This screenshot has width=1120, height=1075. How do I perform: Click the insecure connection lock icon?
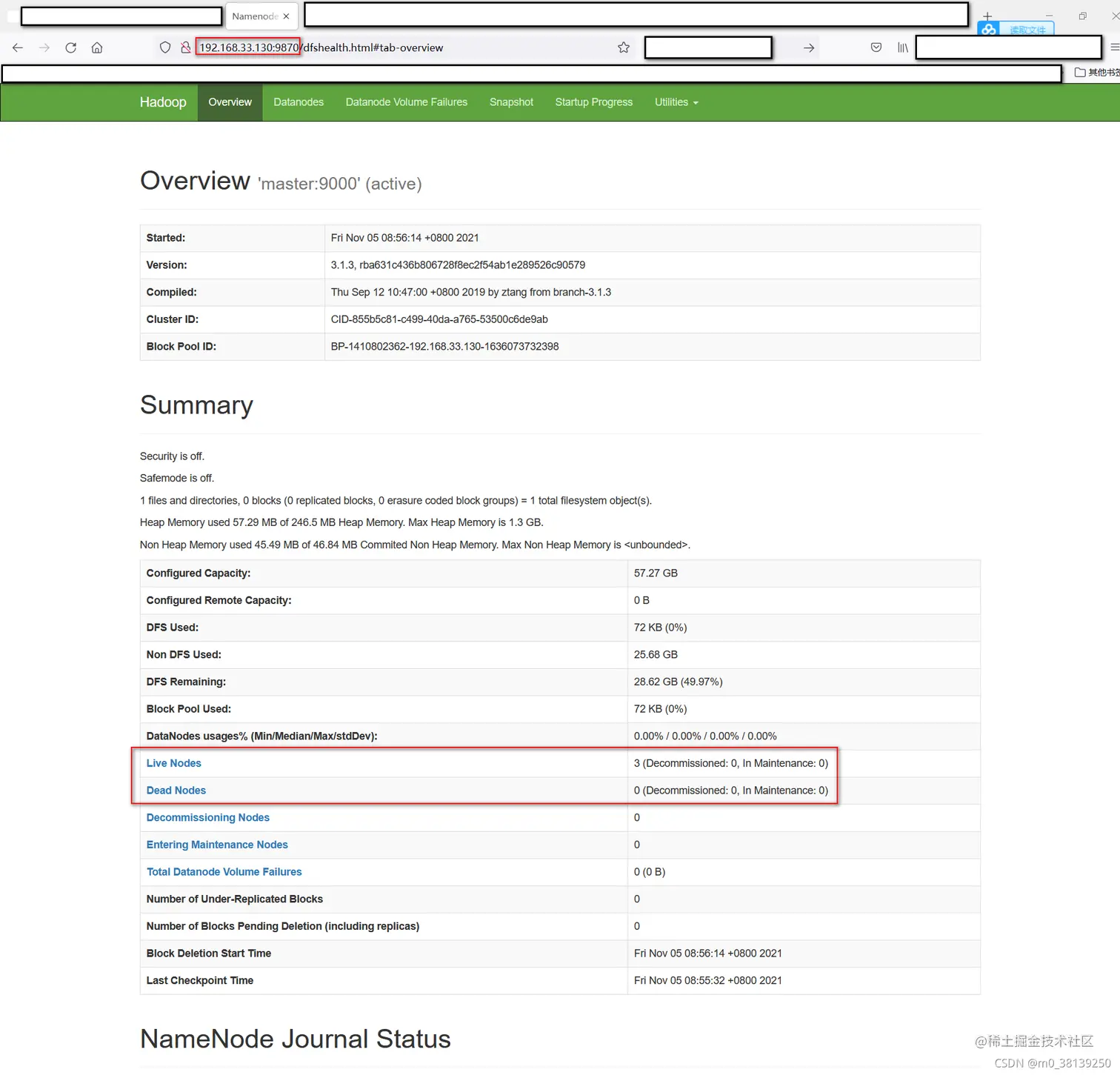coord(185,47)
